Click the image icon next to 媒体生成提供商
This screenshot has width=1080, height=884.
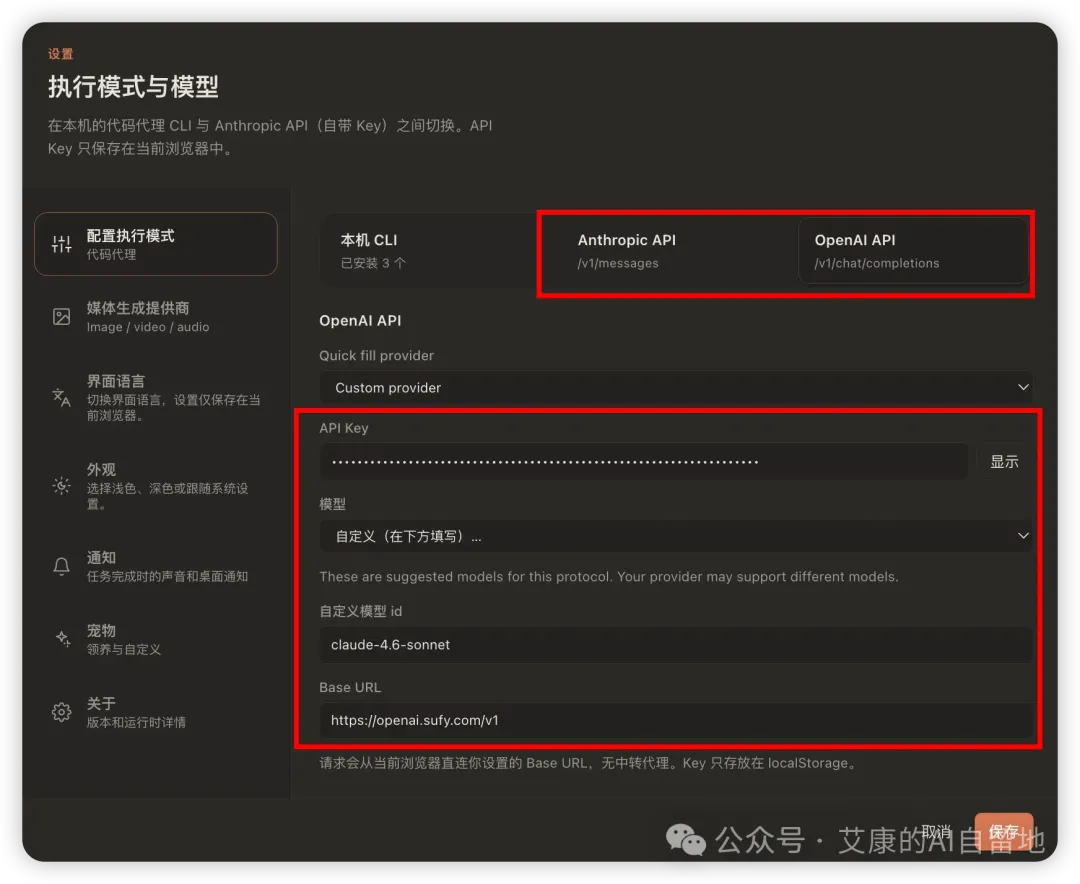61,316
